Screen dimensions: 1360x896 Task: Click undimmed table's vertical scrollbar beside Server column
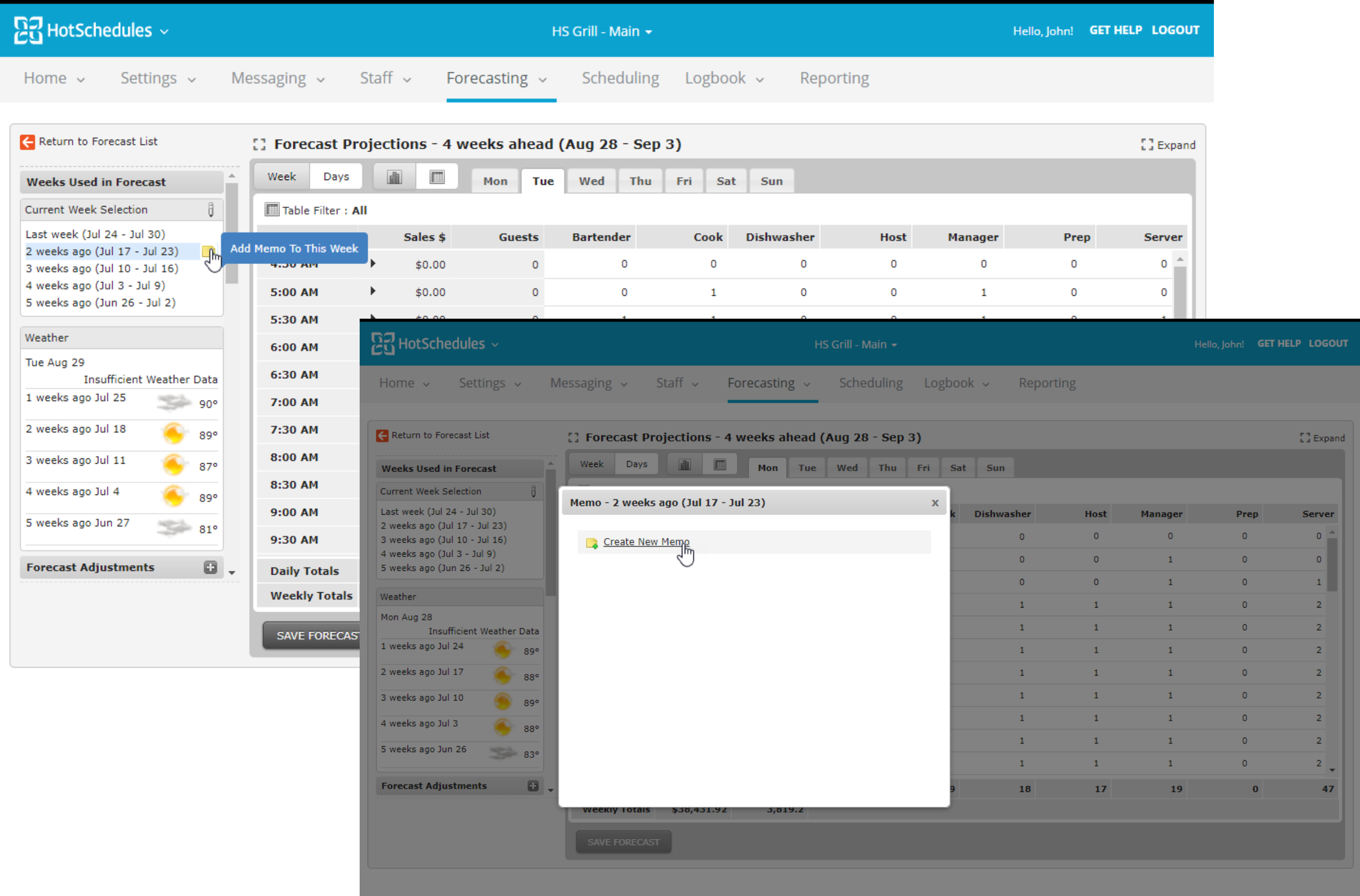tap(1179, 292)
